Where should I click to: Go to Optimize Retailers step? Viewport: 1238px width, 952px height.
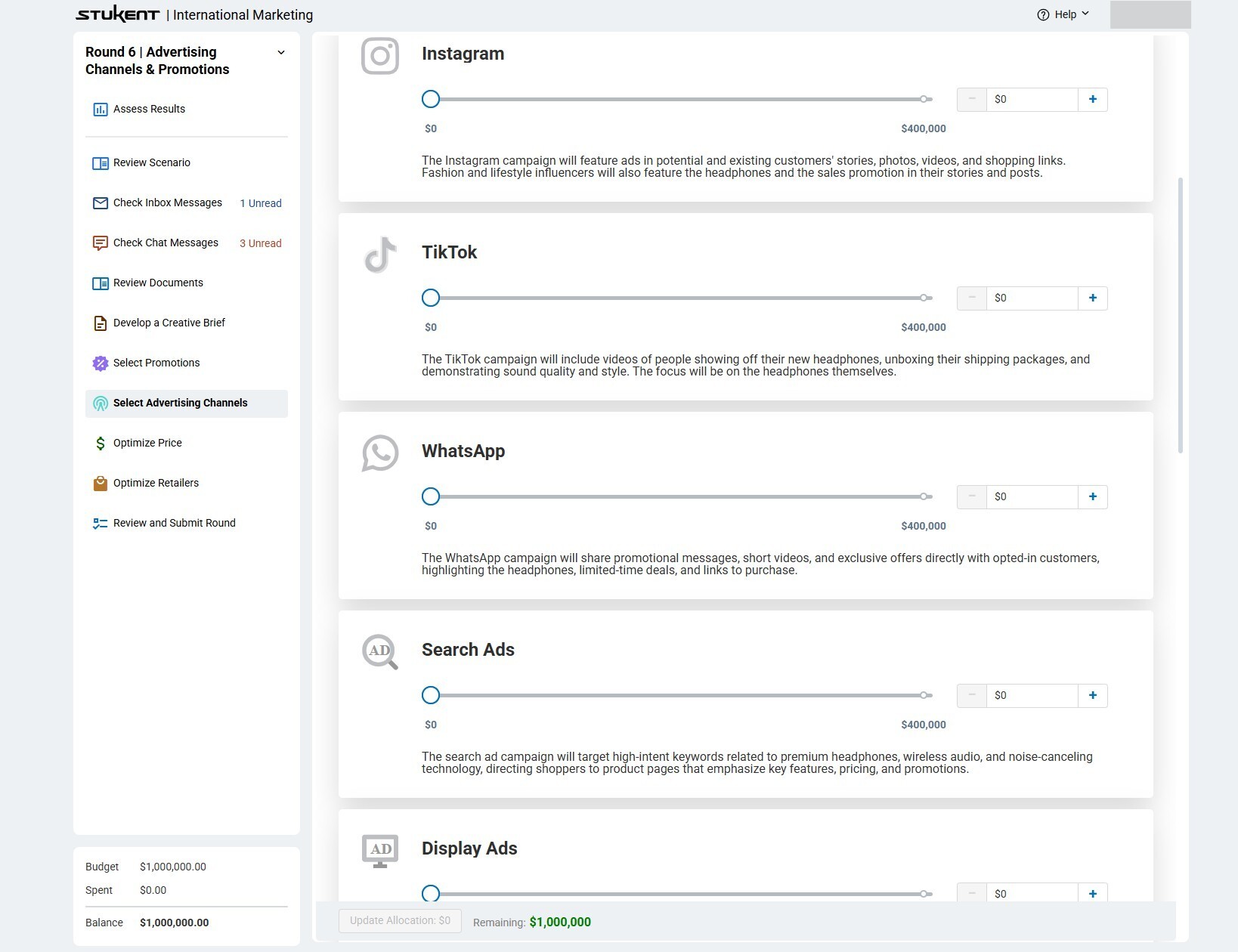click(x=187, y=484)
